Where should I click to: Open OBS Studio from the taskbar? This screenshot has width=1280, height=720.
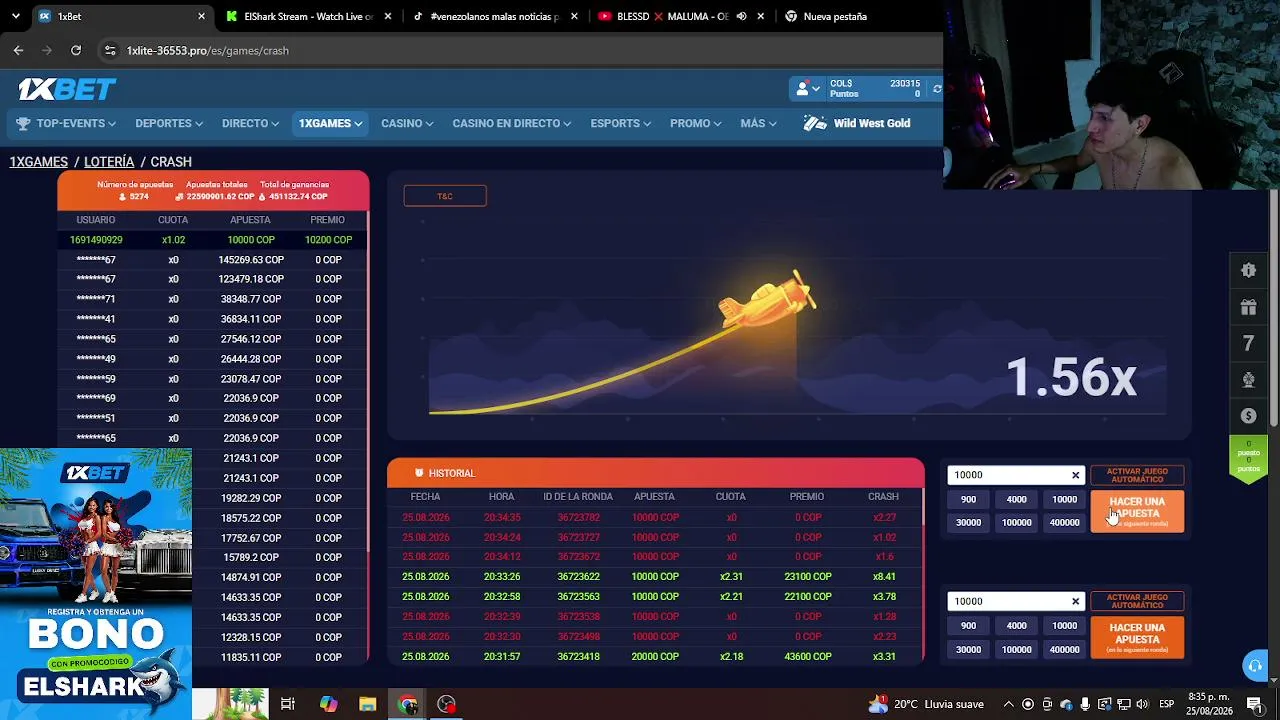pyautogui.click(x=446, y=704)
